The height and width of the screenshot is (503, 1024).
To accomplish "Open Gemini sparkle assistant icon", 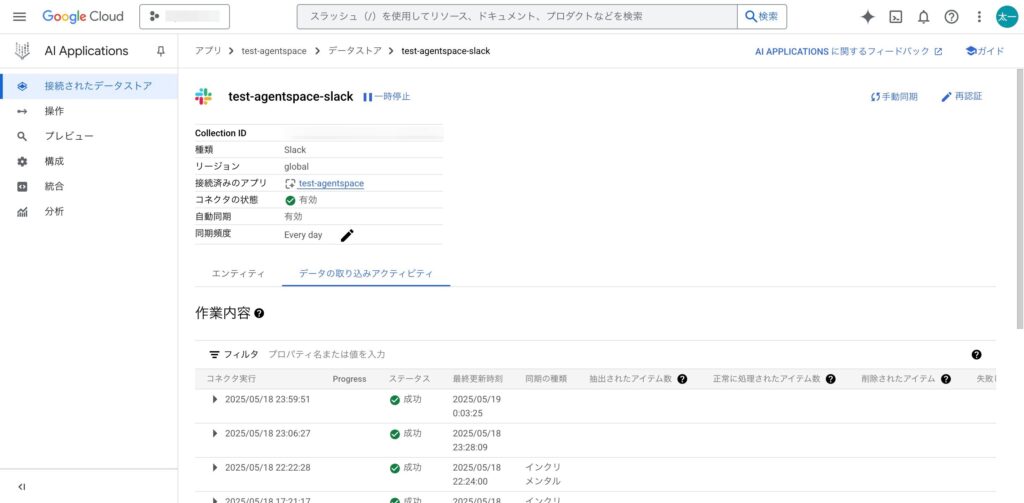I will (x=867, y=17).
